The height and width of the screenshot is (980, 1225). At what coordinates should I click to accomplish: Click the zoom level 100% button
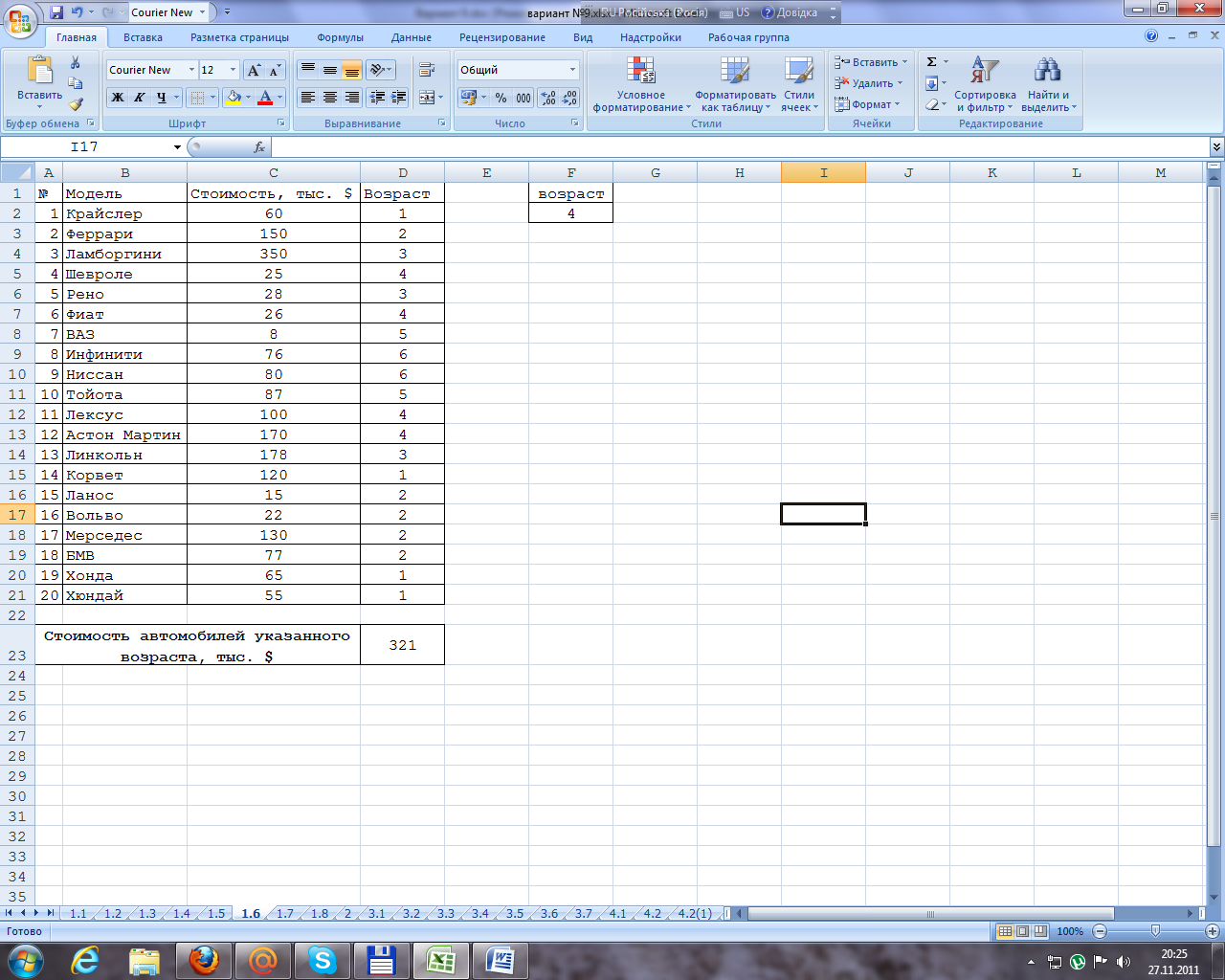pyautogui.click(x=1070, y=931)
